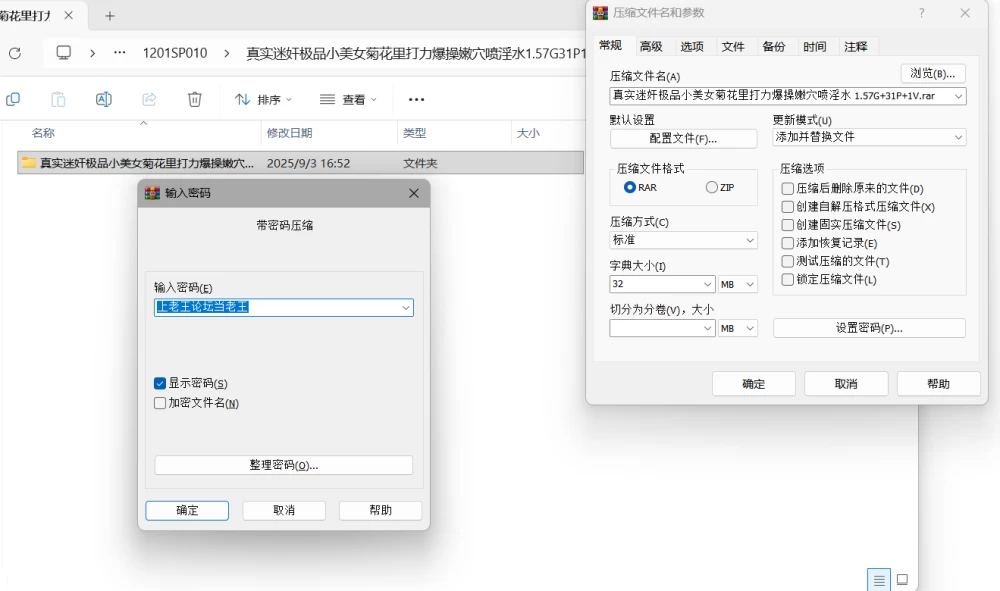Click the 1201SP010 breadcrumb in address bar

point(175,54)
